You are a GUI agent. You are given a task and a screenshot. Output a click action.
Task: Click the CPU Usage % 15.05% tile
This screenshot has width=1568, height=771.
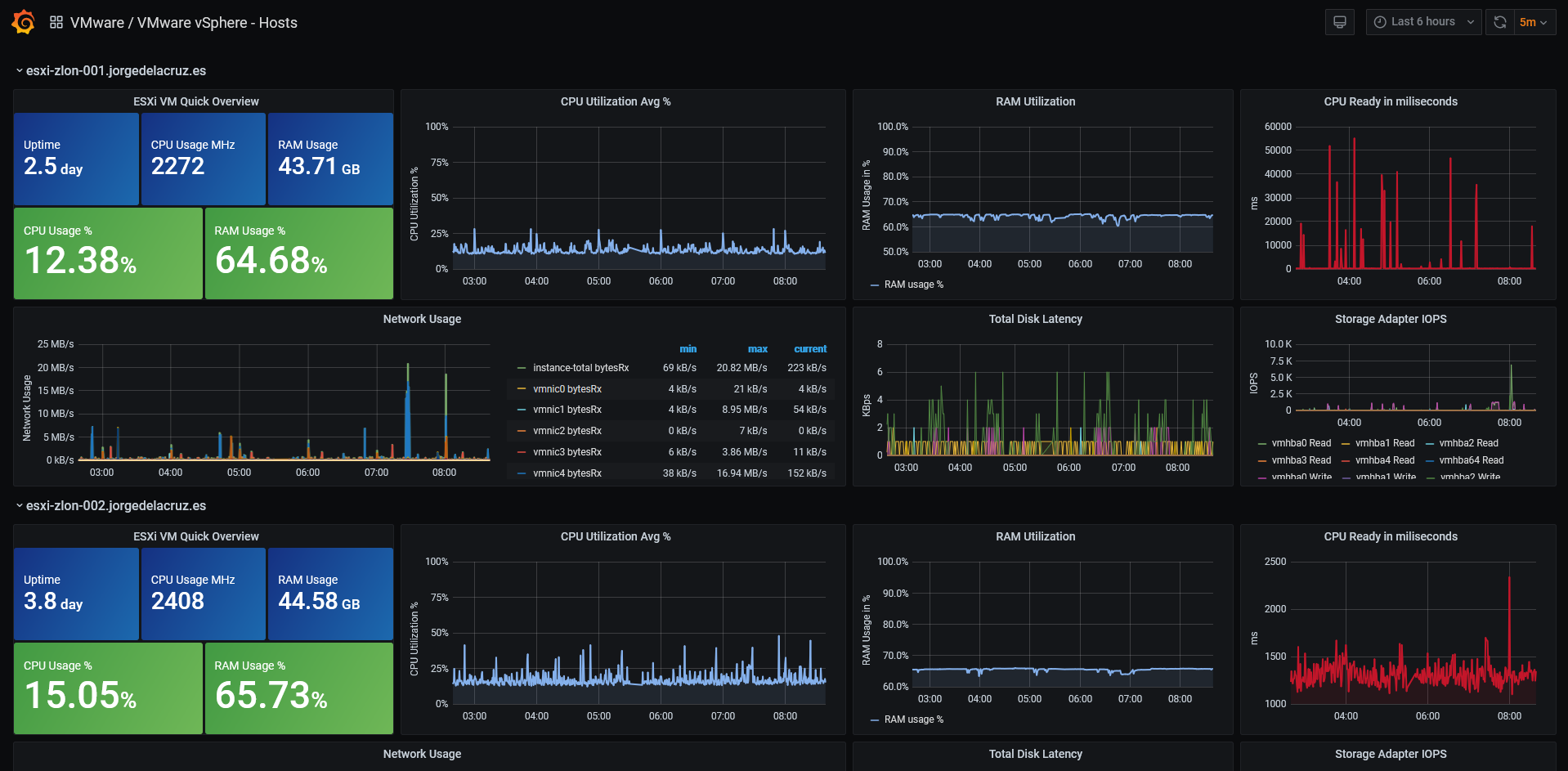[x=108, y=688]
